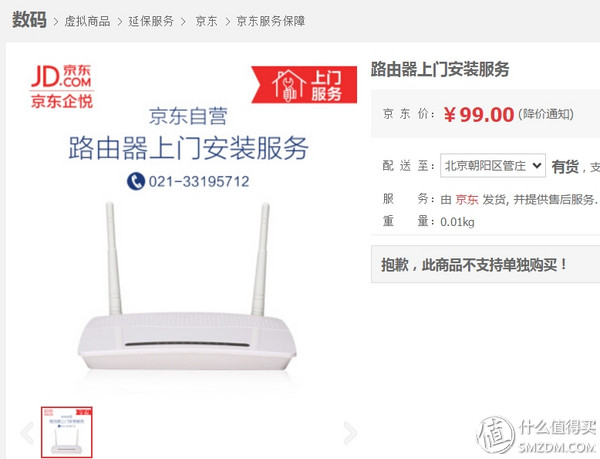
Task: Open the 京东 breadcrumb link
Action: point(206,21)
